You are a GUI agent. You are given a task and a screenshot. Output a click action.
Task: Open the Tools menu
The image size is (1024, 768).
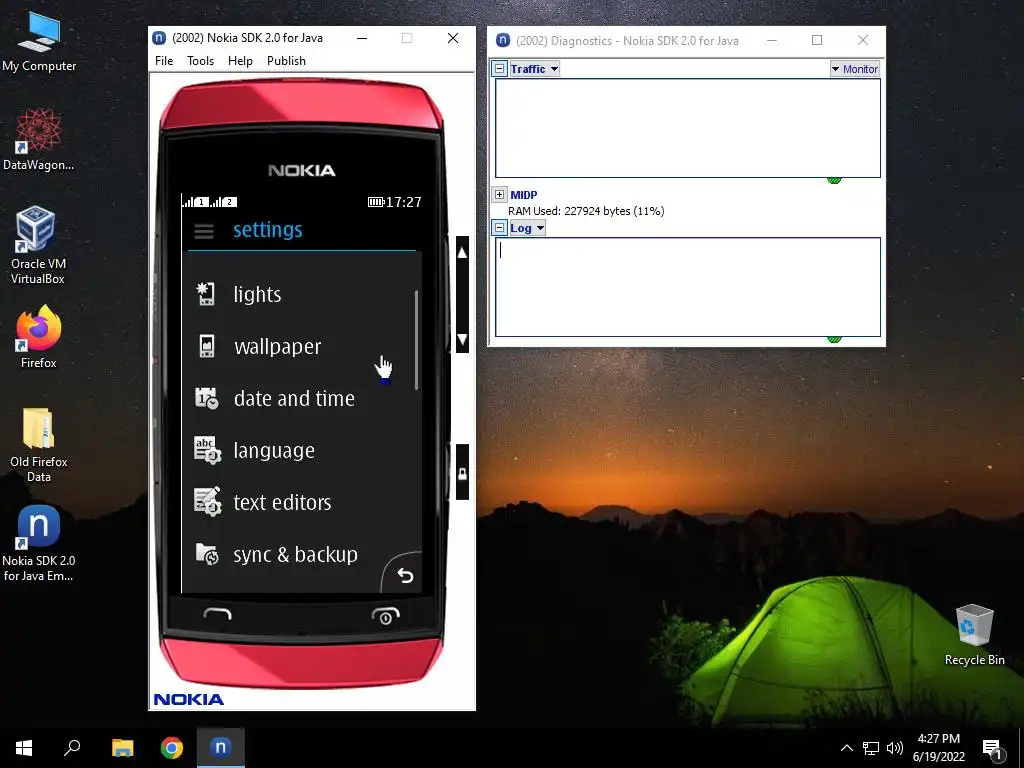coord(200,61)
